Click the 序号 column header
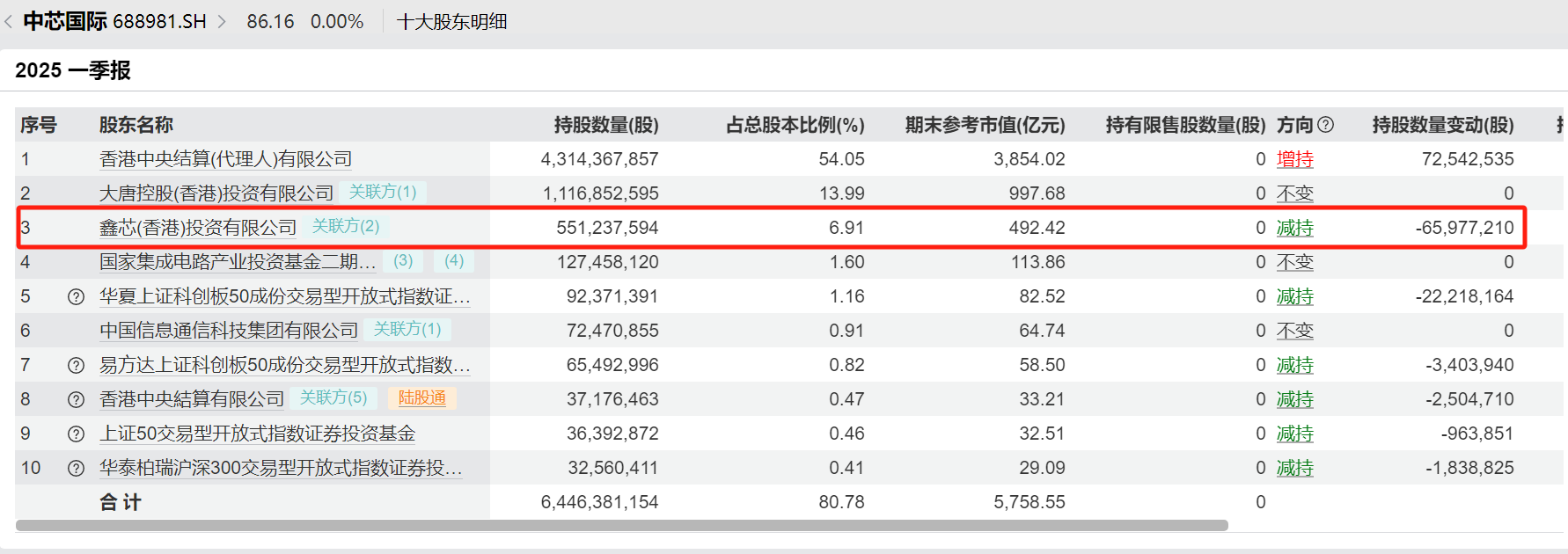 [x=39, y=125]
